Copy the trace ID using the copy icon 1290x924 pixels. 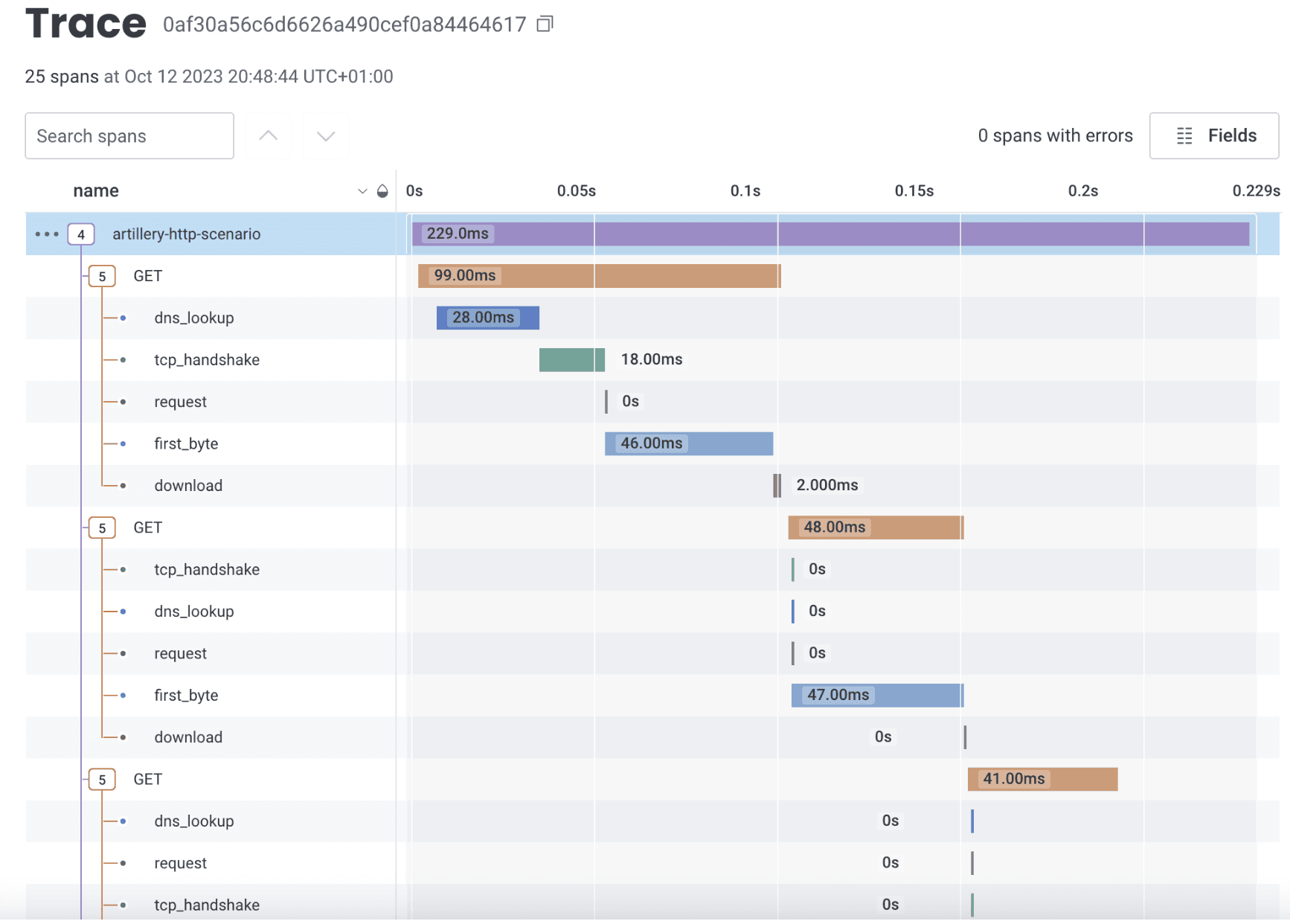pyautogui.click(x=544, y=23)
